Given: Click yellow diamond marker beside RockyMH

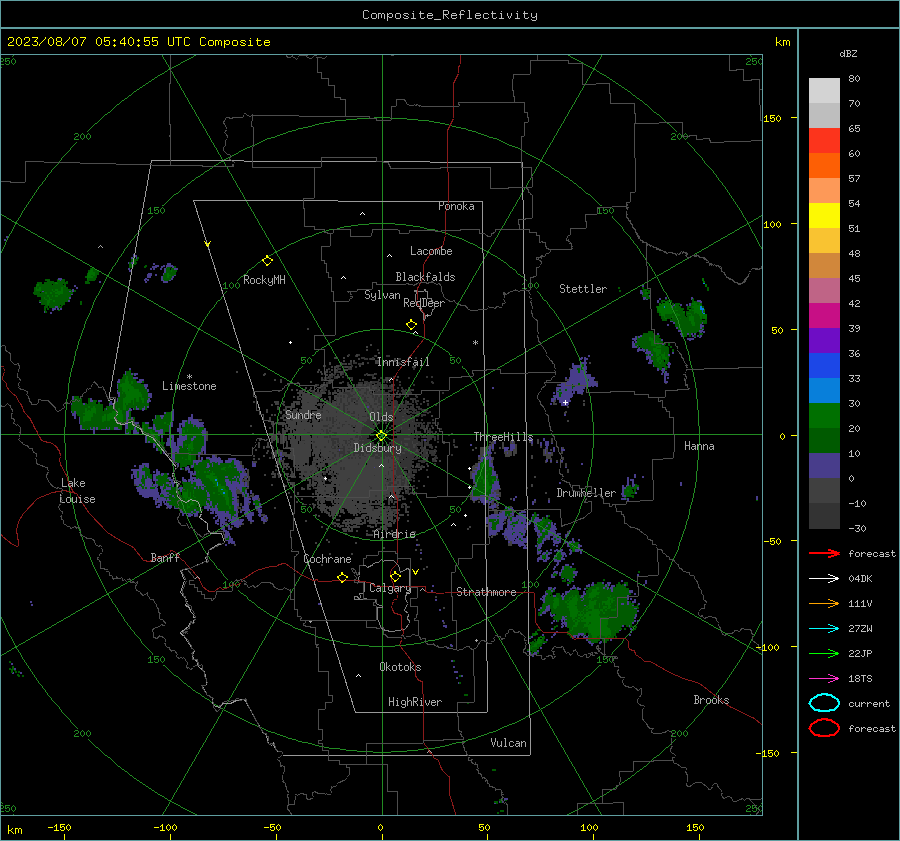Looking at the screenshot, I should tap(267, 261).
